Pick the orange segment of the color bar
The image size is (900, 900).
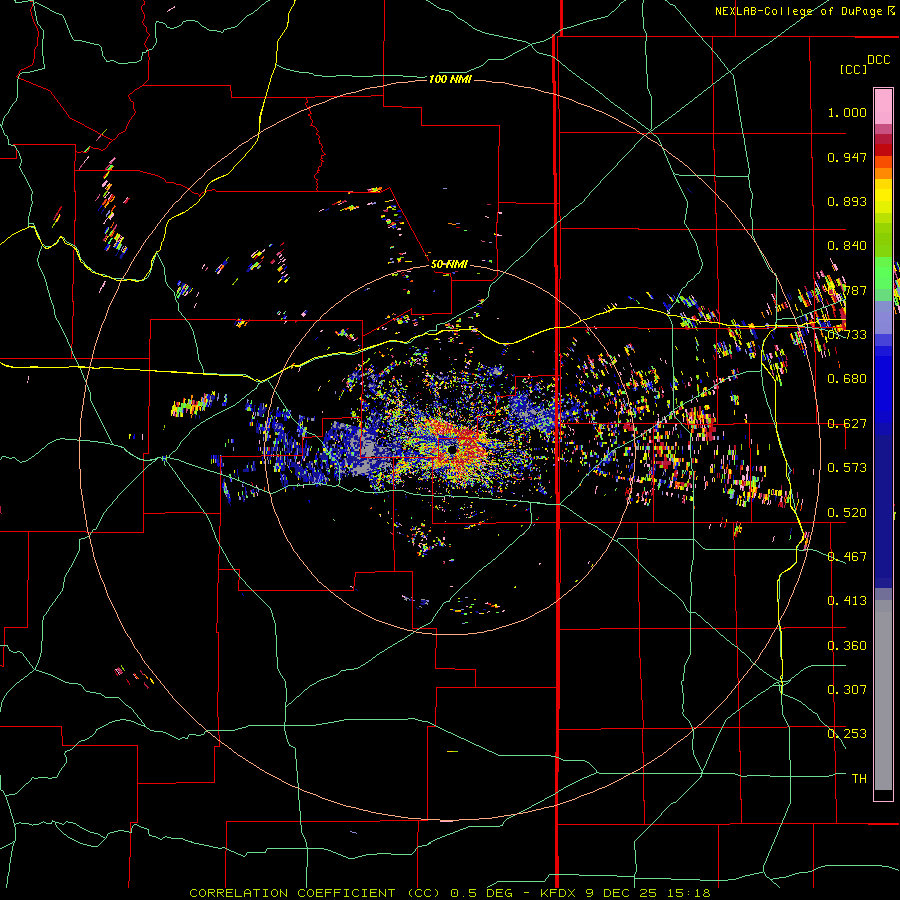(883, 173)
